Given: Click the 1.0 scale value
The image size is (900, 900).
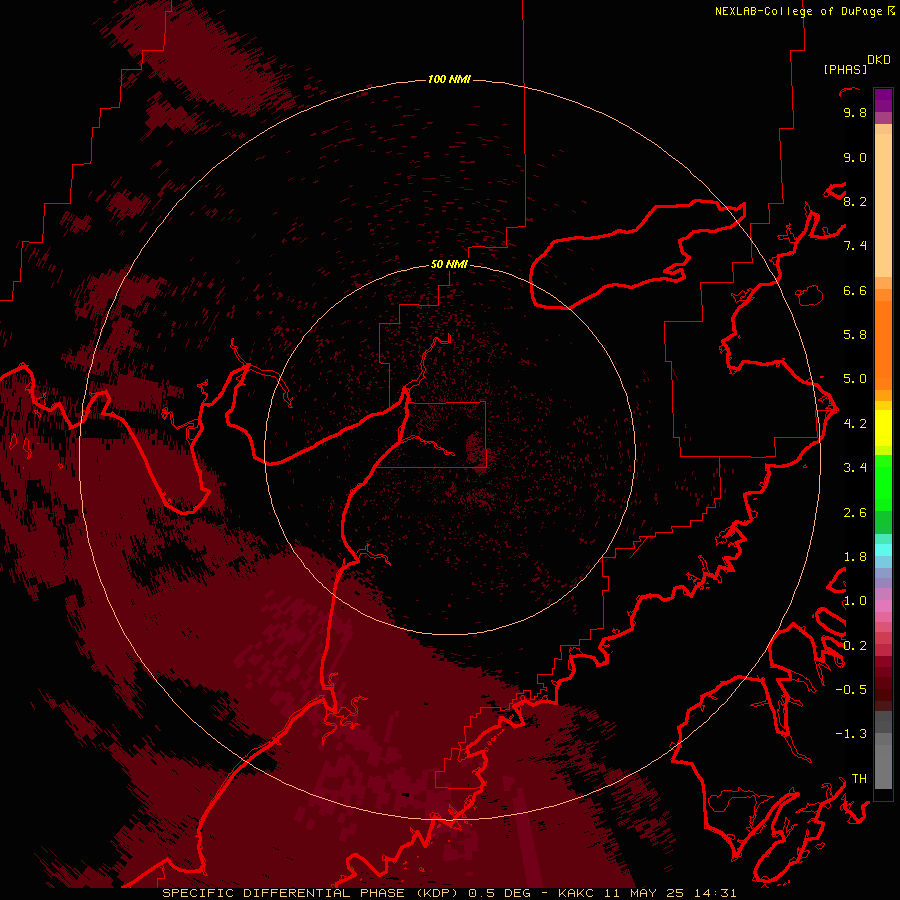Looking at the screenshot, I should click(x=855, y=602).
